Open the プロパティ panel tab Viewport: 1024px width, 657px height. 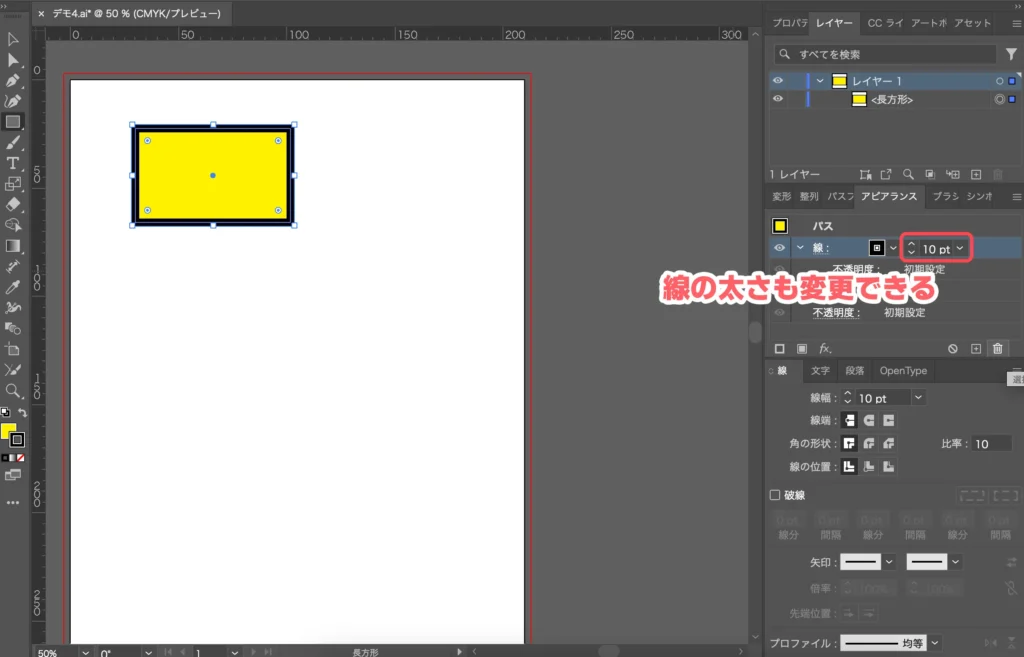[789, 23]
